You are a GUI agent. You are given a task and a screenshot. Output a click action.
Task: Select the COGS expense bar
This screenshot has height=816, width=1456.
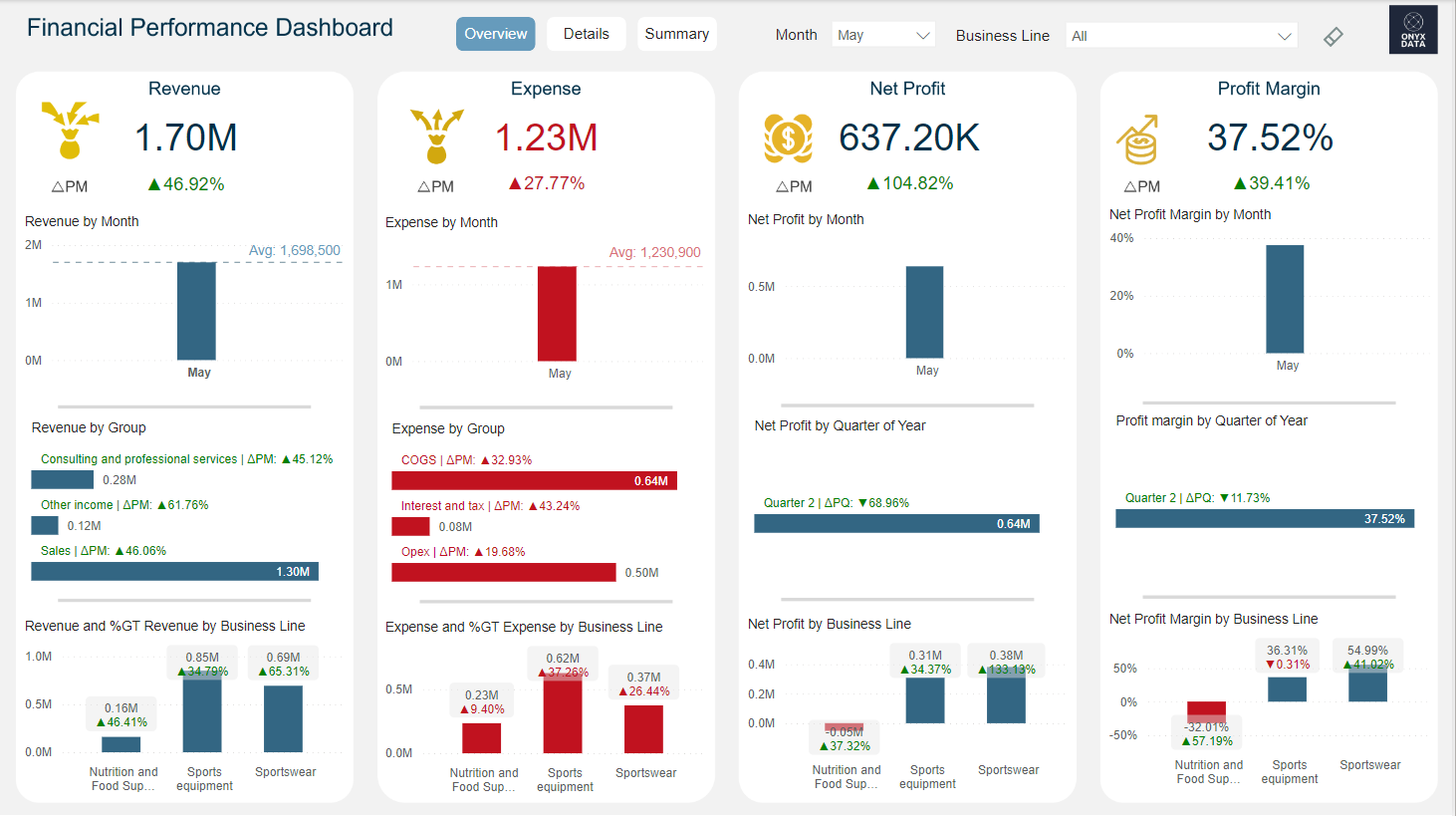534,481
